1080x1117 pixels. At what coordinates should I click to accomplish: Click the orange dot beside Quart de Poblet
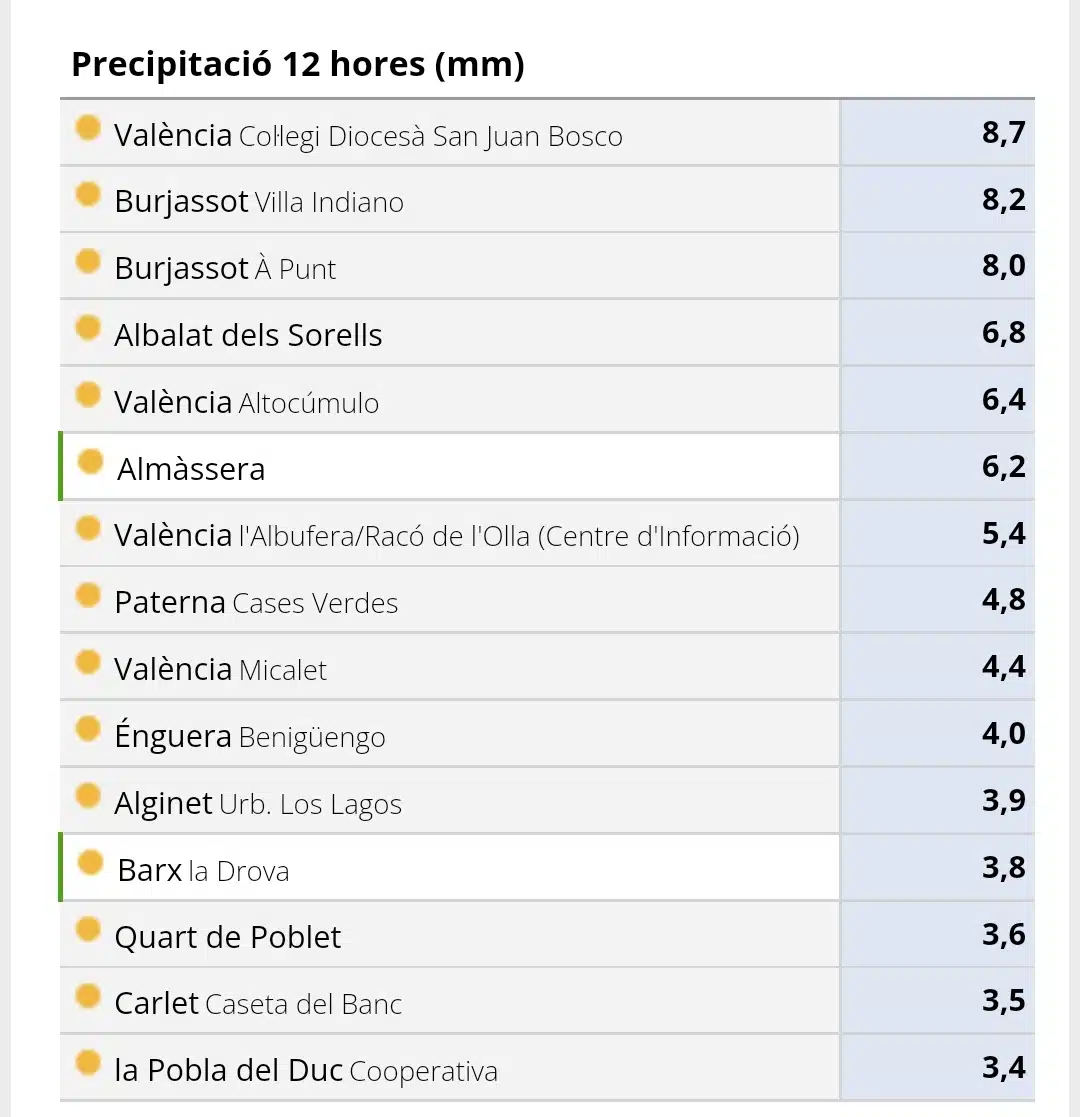coord(88,930)
